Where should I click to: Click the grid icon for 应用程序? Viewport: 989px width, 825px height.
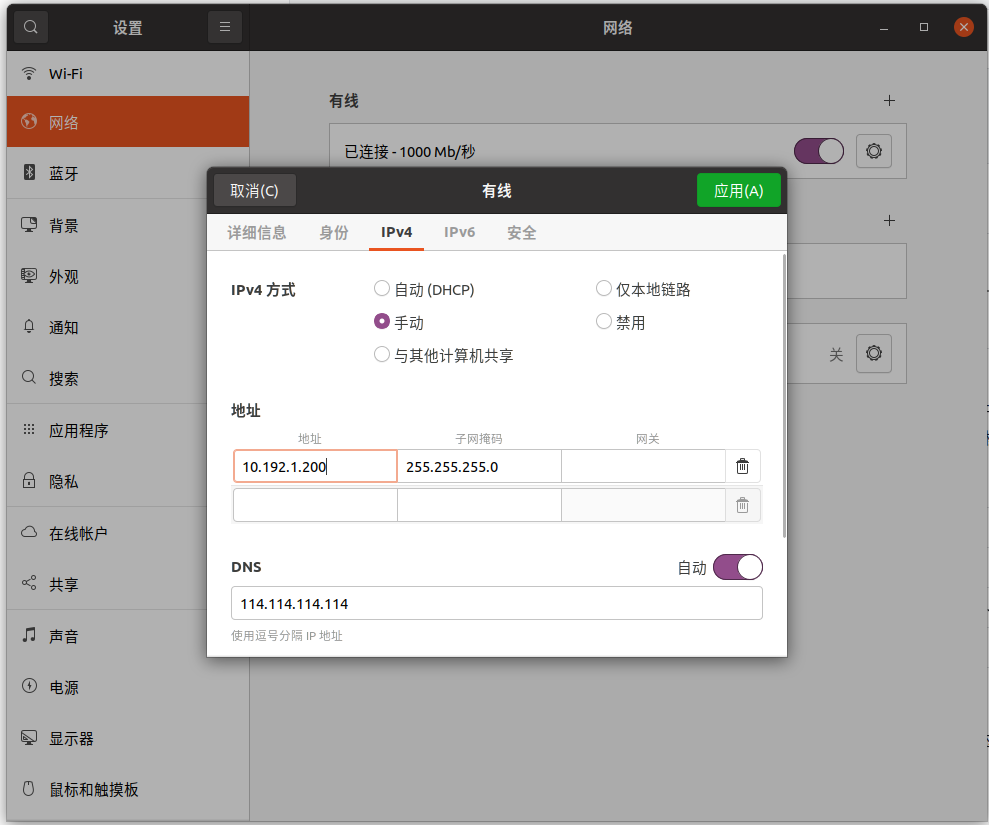29,430
